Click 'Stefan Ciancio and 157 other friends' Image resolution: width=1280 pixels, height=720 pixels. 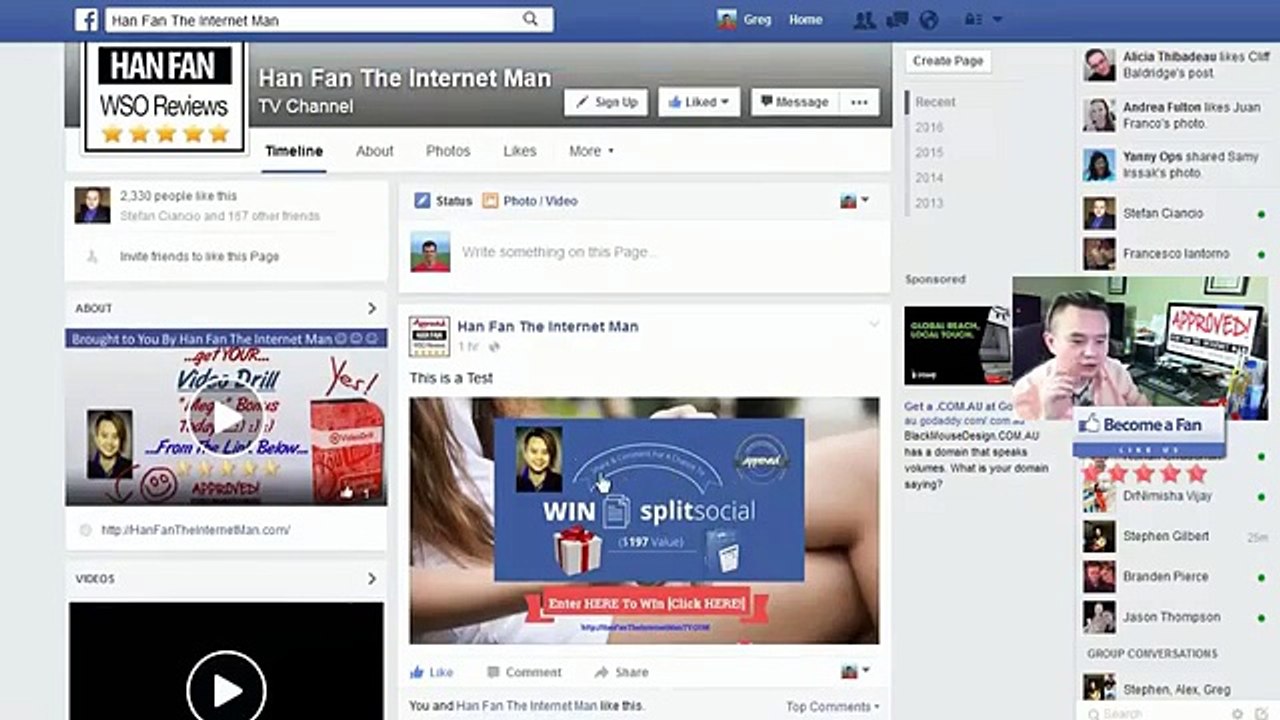tap(220, 216)
